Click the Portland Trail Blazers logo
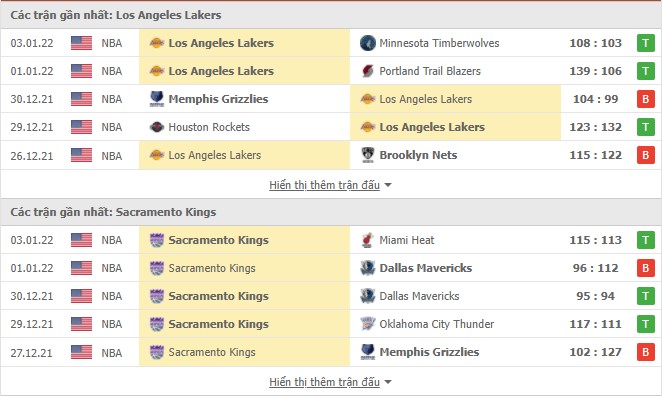This screenshot has width=662, height=396. (367, 71)
